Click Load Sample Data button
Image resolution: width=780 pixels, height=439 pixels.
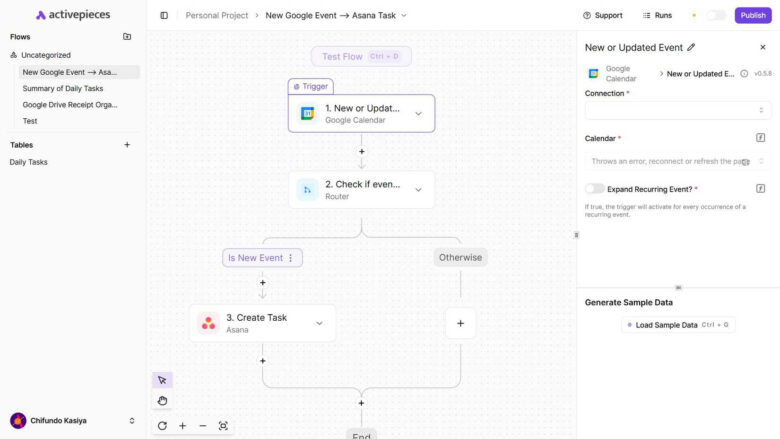[x=678, y=325]
